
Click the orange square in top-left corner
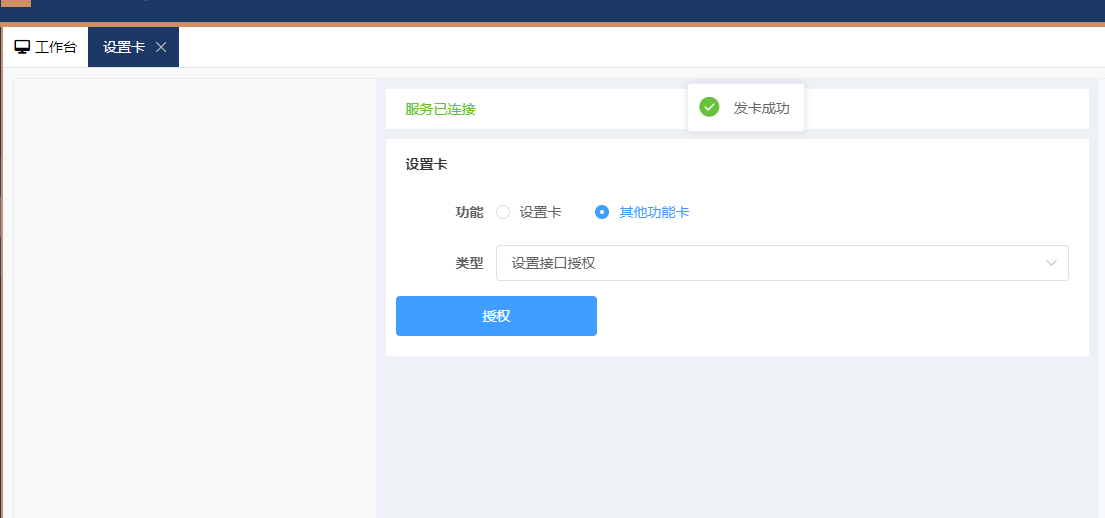click(x=15, y=3)
